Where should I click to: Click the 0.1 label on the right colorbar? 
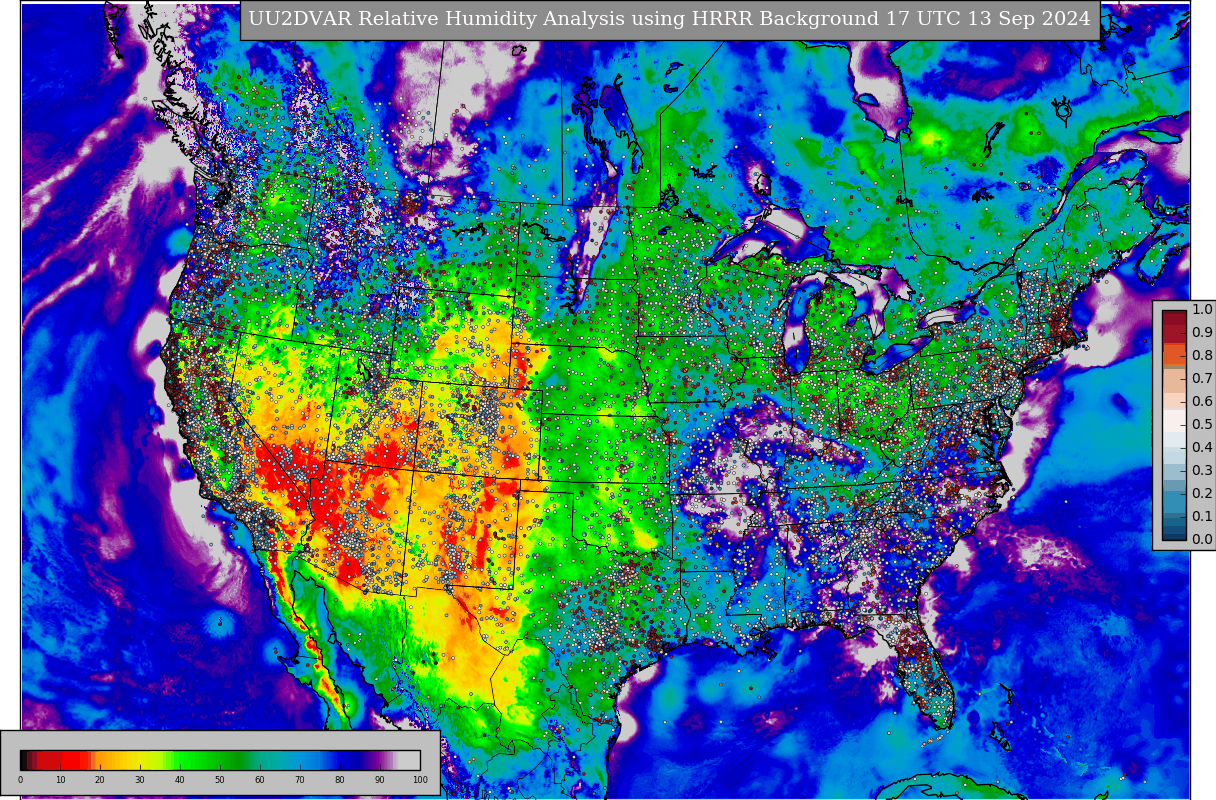(1202, 516)
